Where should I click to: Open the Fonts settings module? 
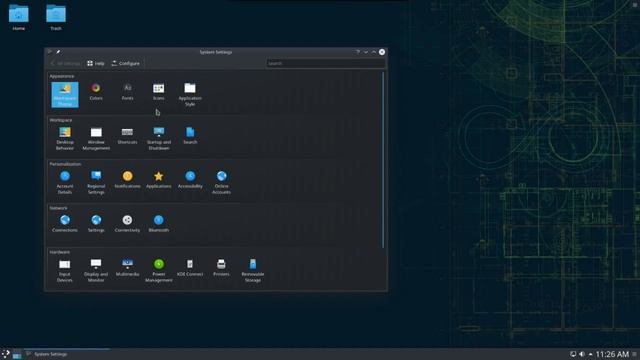coord(127,92)
